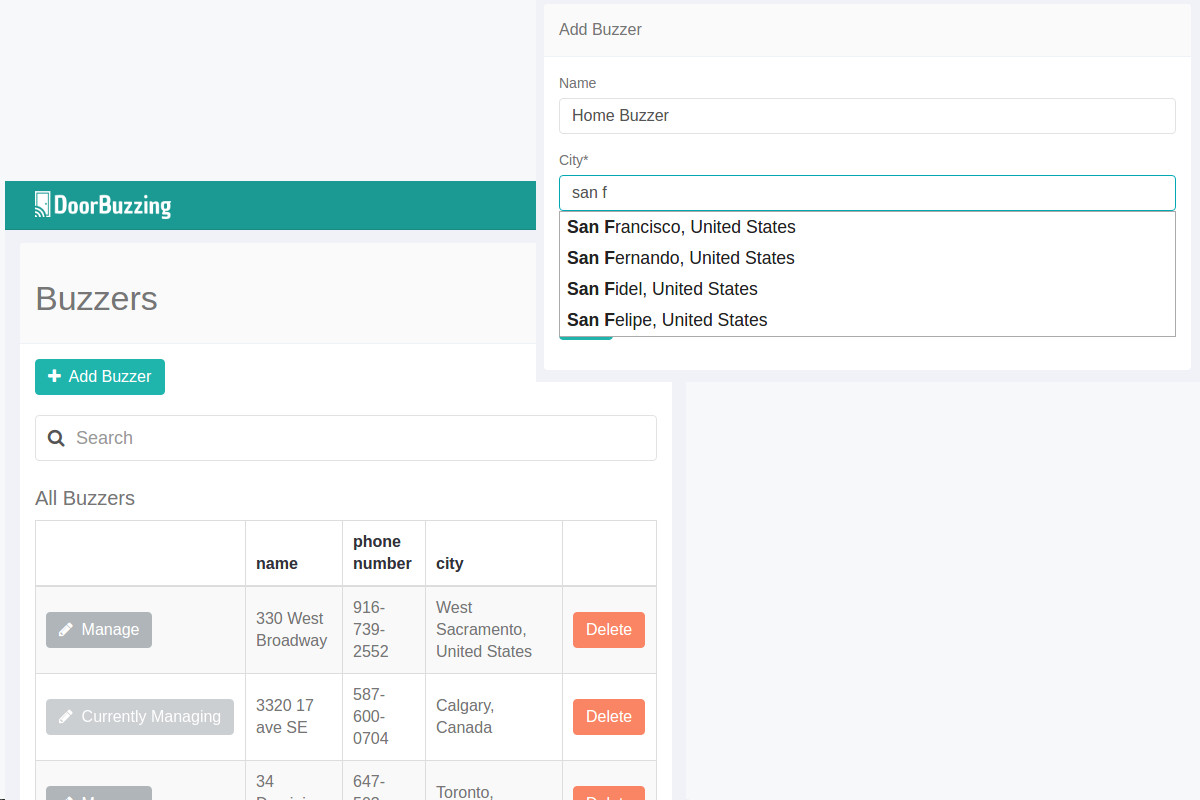The width and height of the screenshot is (1200, 800).
Task: Delete the 3320 17 ave SE buzzer
Action: (x=608, y=717)
